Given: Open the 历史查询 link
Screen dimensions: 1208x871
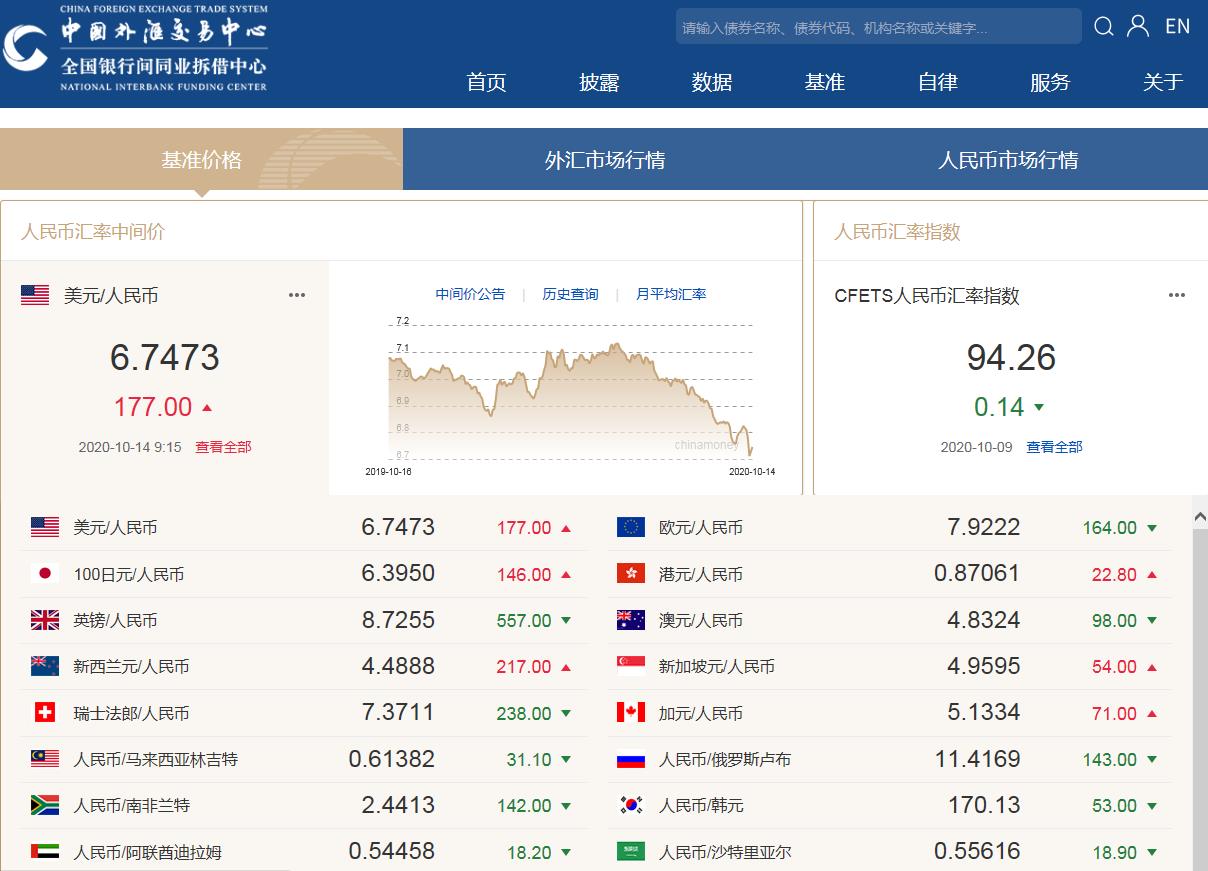Looking at the screenshot, I should coord(570,294).
